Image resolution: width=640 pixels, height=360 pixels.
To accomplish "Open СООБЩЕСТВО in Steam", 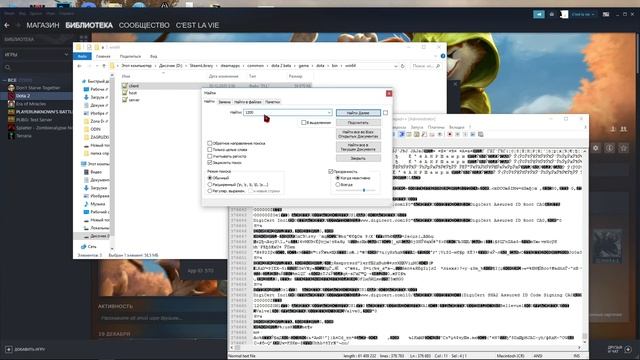I will point(144,25).
